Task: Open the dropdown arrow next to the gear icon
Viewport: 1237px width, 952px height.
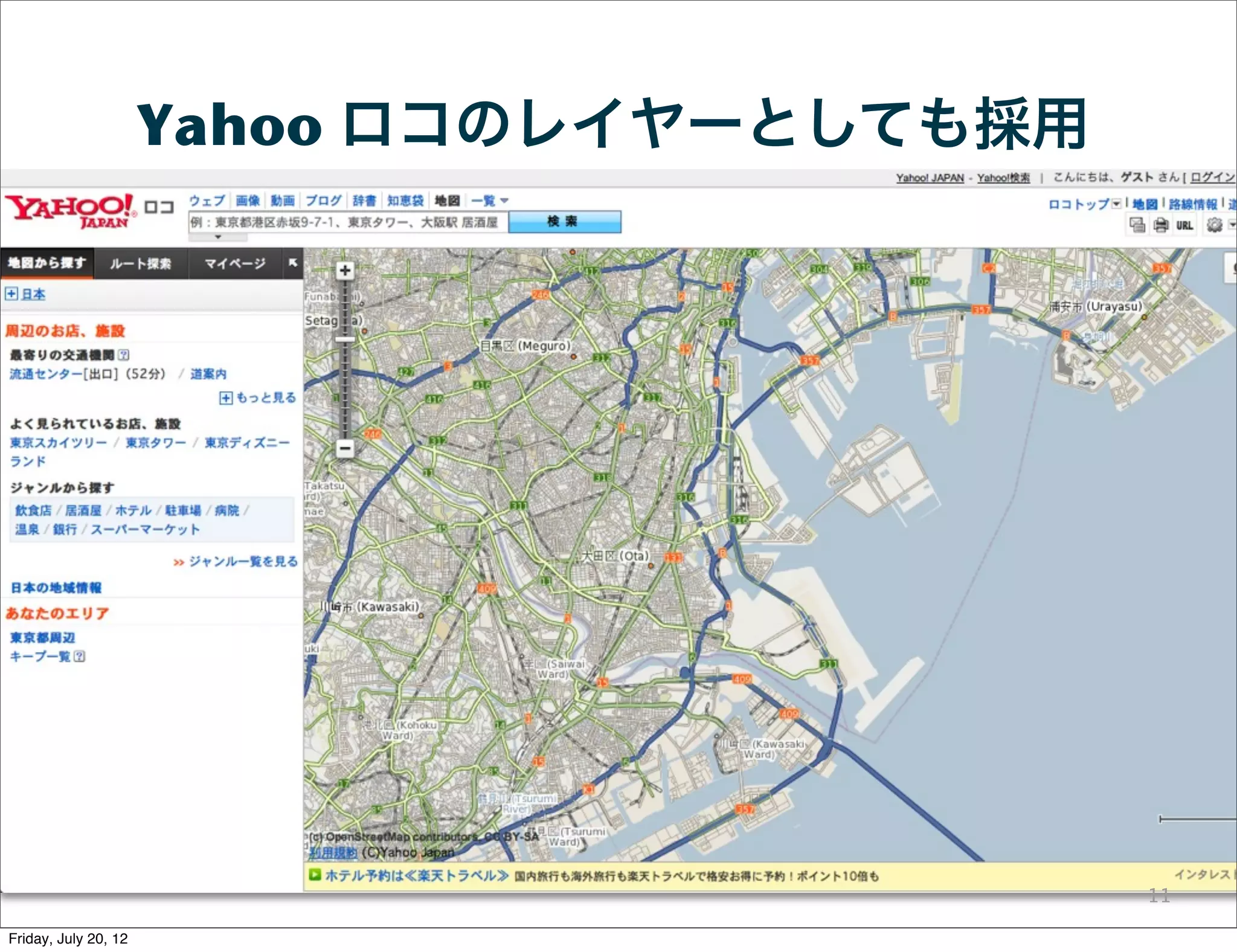Action: click(x=1232, y=225)
